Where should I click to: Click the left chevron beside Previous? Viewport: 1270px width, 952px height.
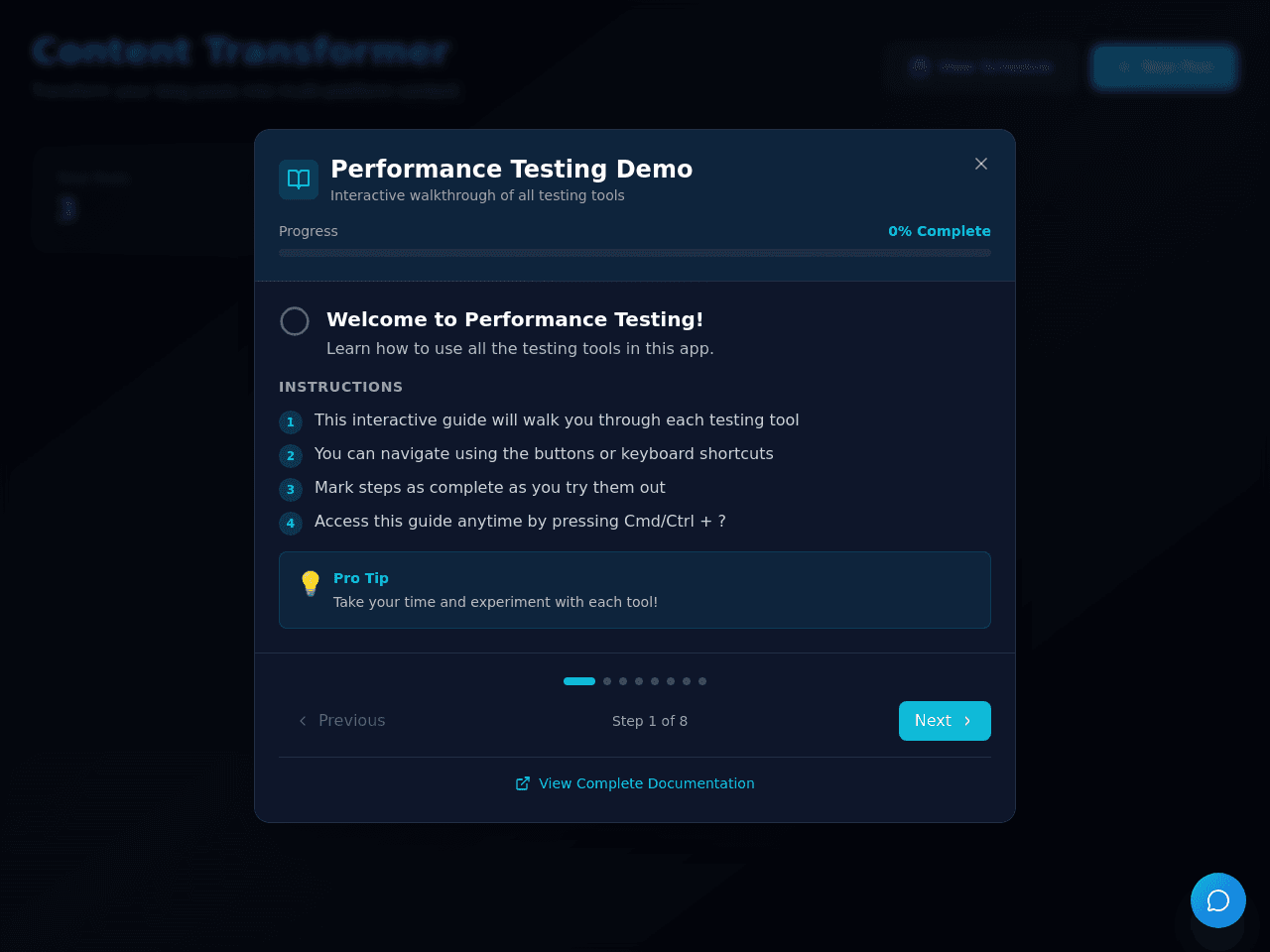click(x=303, y=721)
